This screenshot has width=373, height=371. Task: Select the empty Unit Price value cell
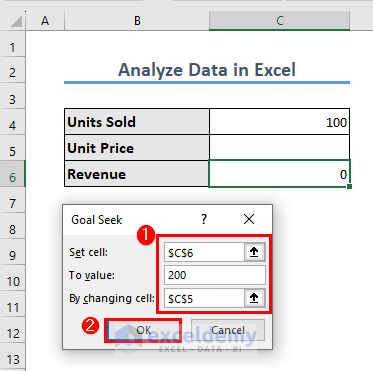coord(279,148)
